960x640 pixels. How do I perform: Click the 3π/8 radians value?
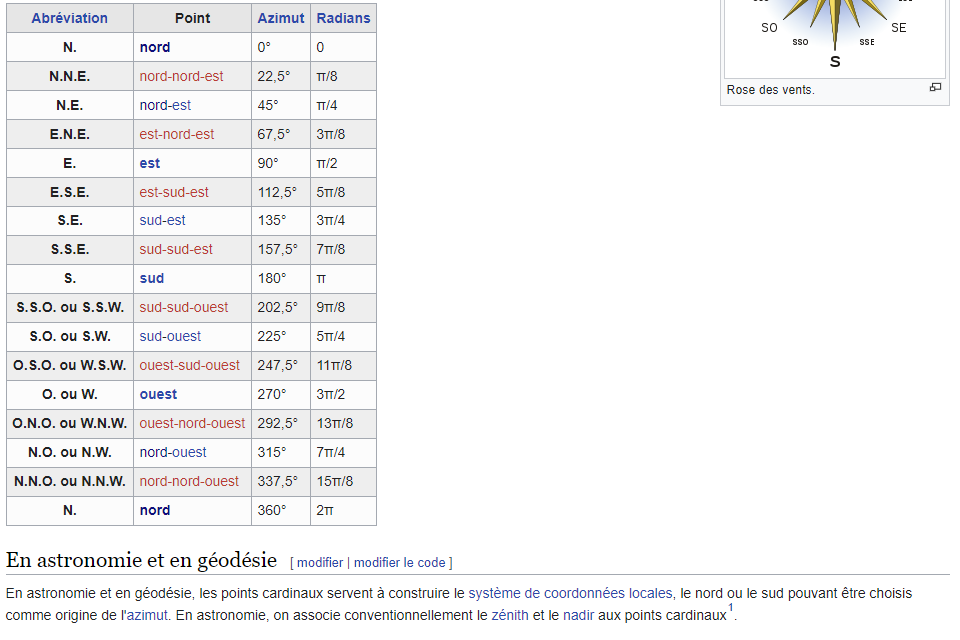(x=331, y=134)
